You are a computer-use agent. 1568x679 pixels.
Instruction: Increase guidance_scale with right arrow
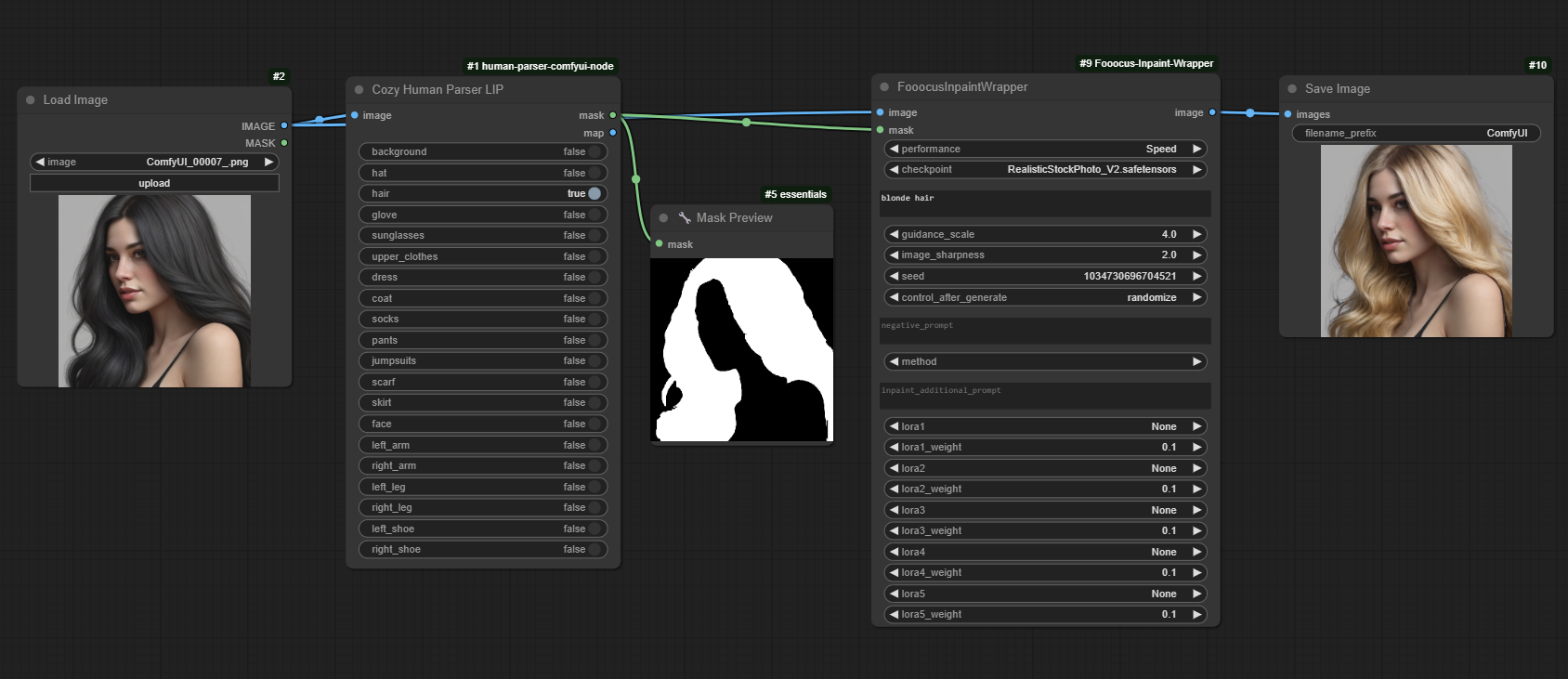tap(1197, 234)
